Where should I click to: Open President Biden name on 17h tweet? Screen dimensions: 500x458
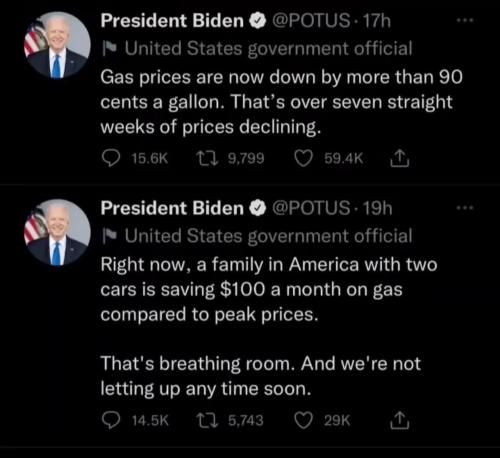coord(172,21)
